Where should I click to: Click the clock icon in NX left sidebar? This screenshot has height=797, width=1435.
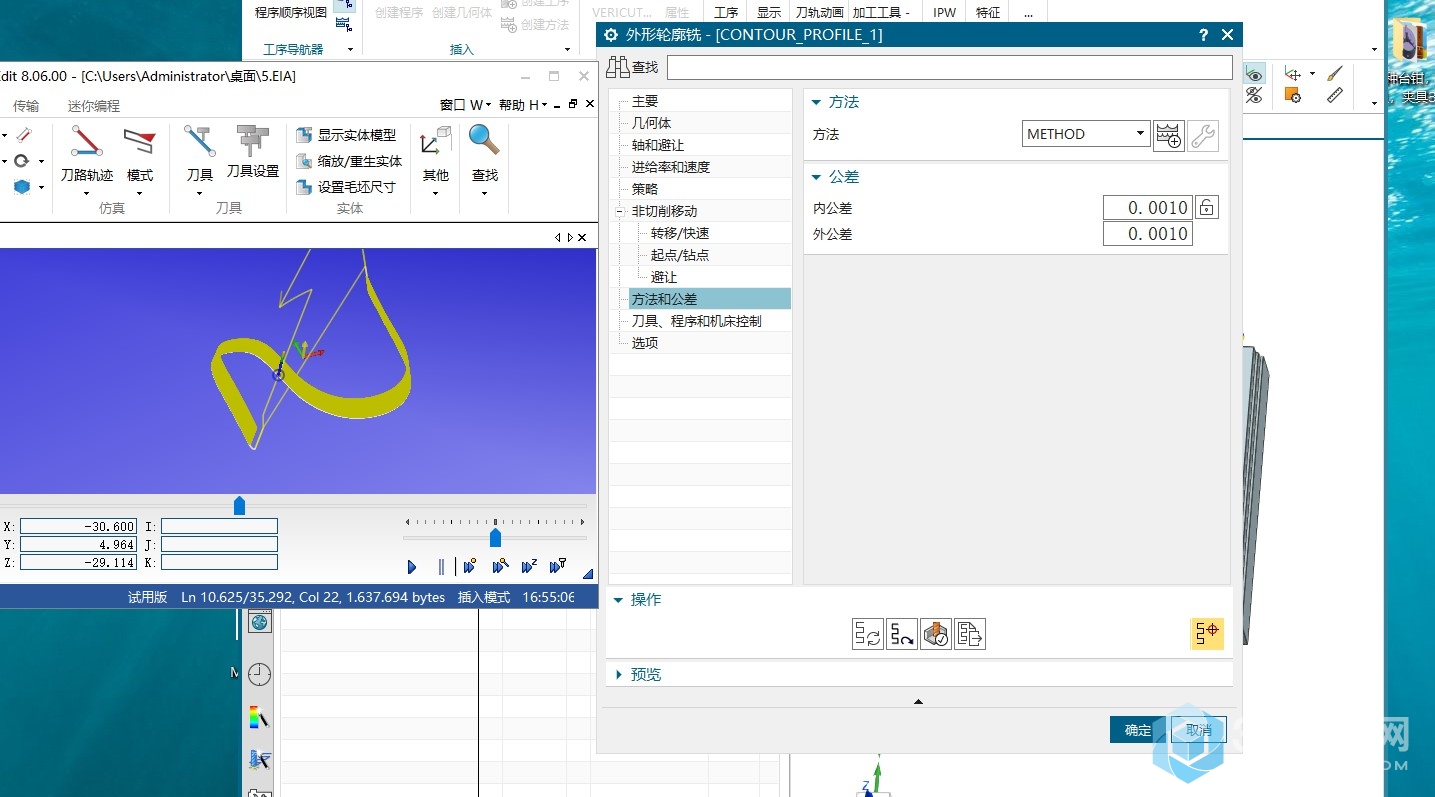[259, 674]
